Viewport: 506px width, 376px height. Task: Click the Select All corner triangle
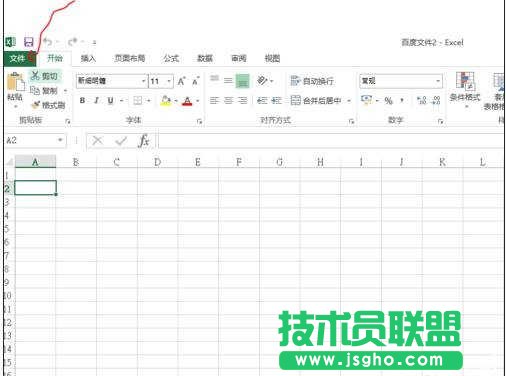coord(9,162)
